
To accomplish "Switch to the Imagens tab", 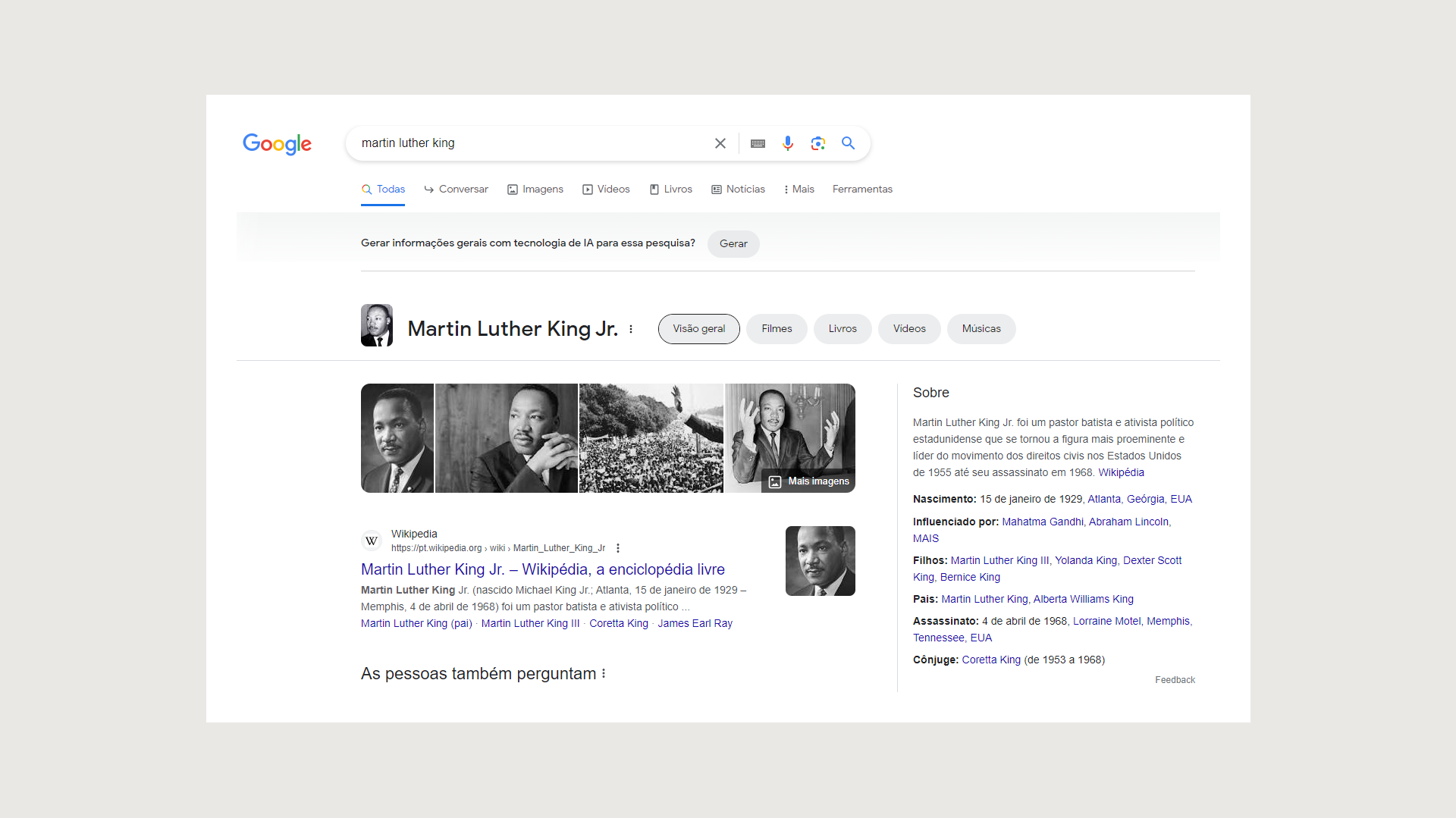I will (535, 190).
